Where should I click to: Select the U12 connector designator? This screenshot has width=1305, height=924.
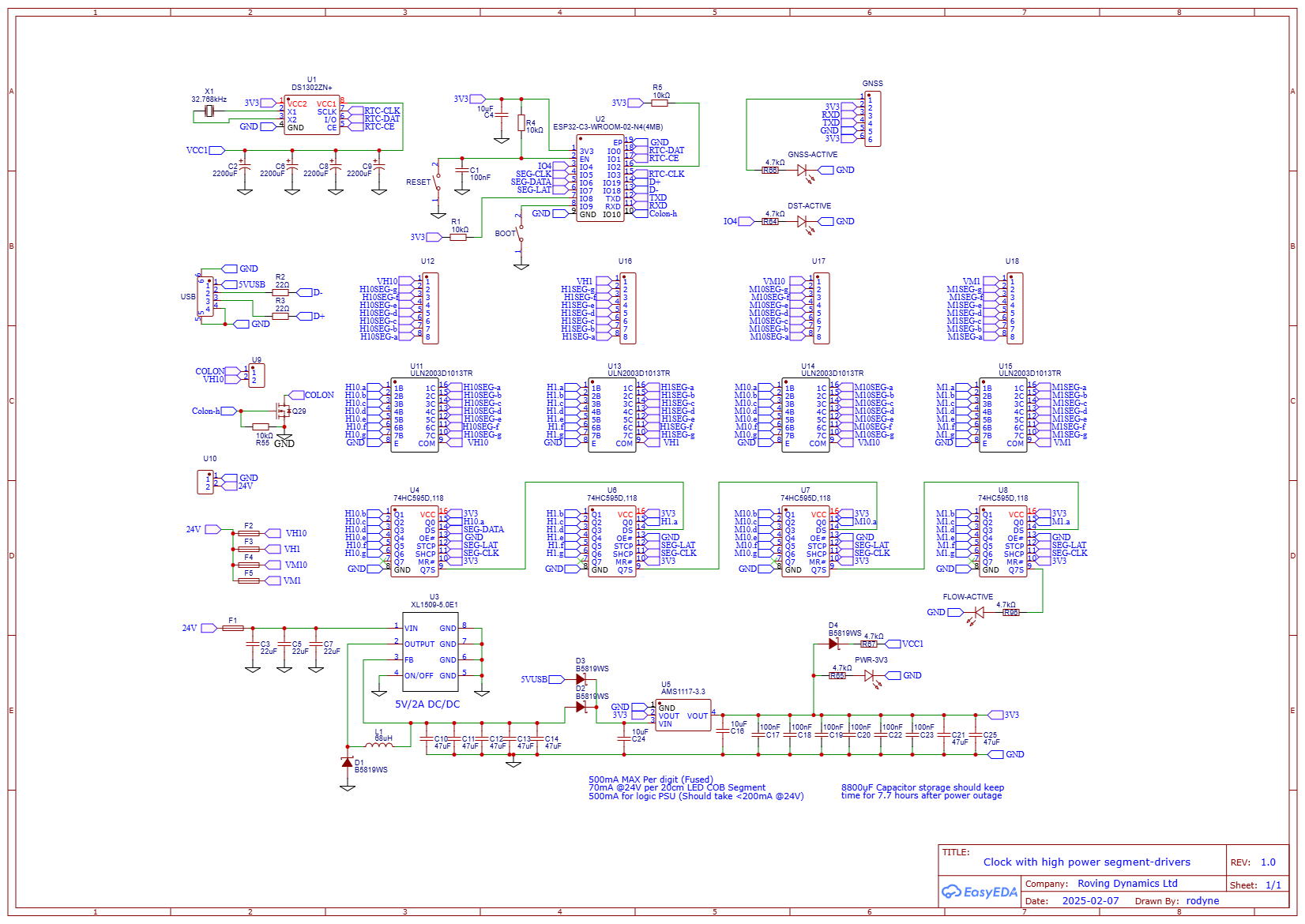(427, 261)
